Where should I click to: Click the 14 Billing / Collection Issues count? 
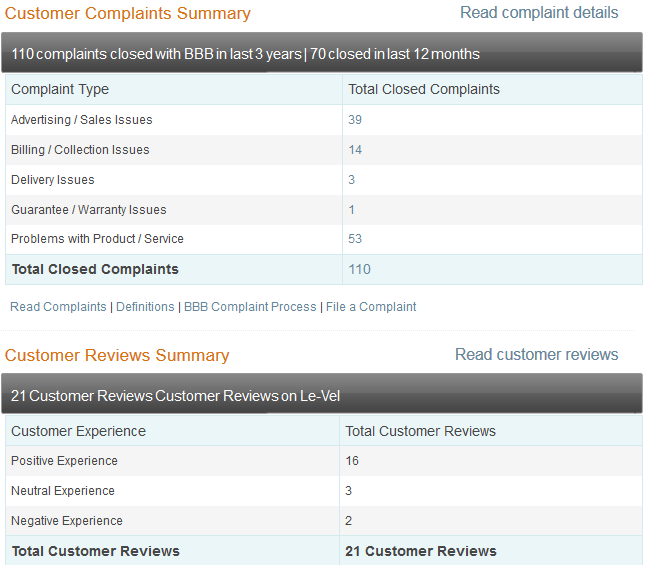pos(355,150)
